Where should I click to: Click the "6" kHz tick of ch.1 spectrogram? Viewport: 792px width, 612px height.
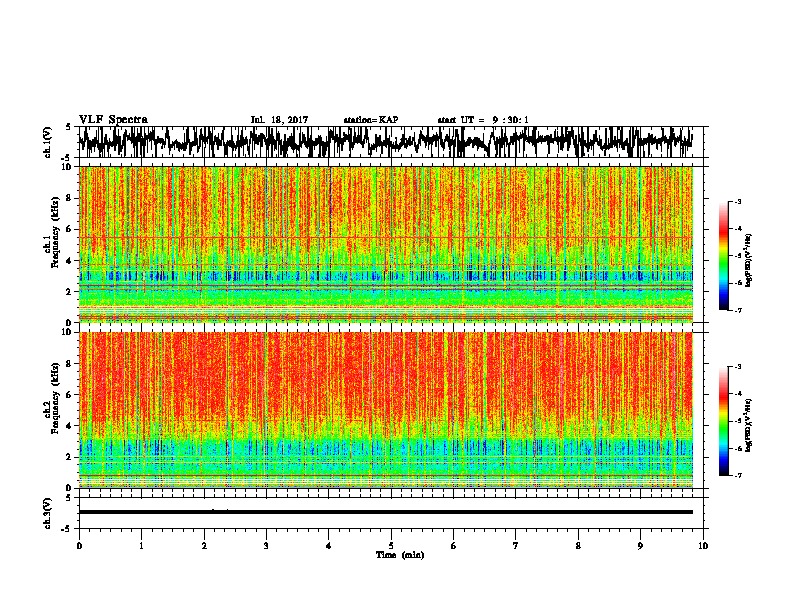click(x=70, y=229)
